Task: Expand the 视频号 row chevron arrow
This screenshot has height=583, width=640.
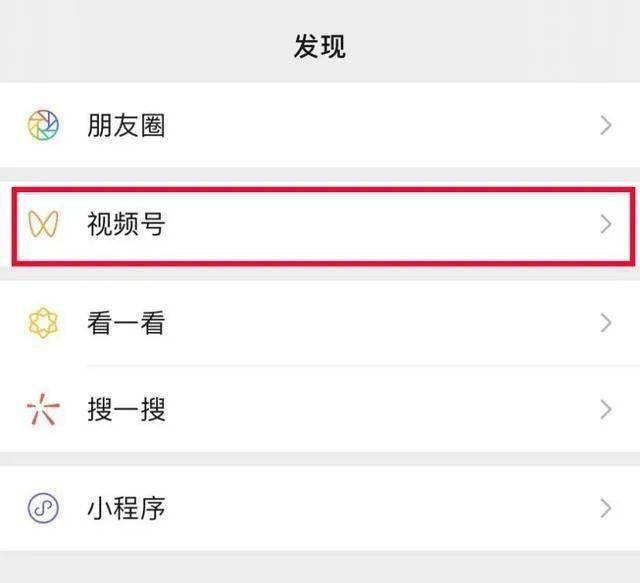Action: pos(605,224)
